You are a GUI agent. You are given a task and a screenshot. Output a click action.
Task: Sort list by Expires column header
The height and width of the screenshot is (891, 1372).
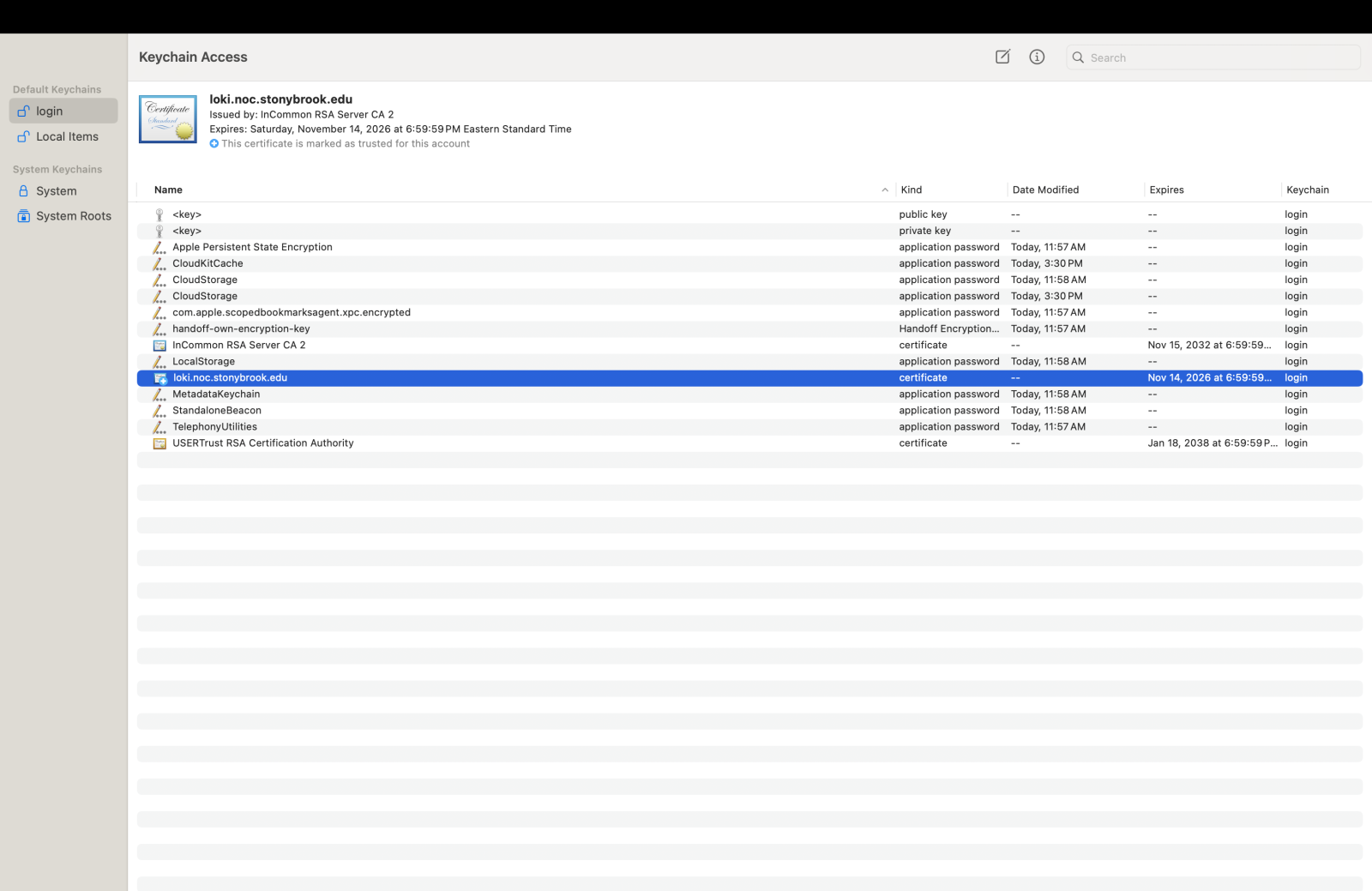click(1166, 190)
